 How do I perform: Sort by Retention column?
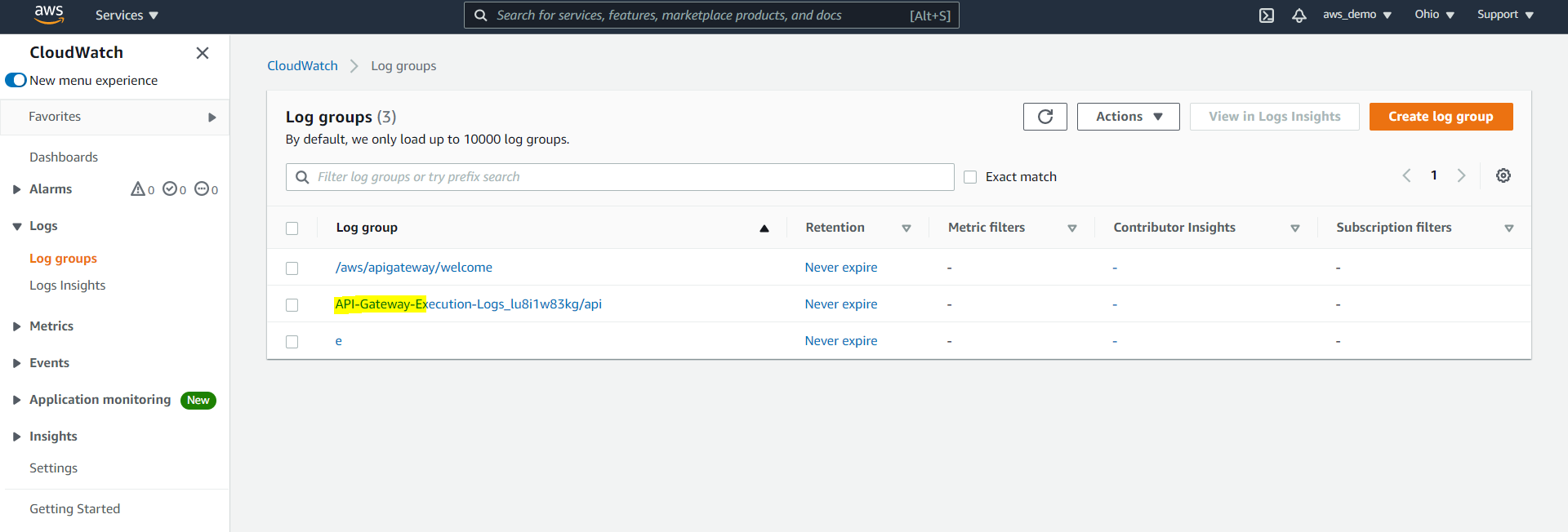coord(906,228)
